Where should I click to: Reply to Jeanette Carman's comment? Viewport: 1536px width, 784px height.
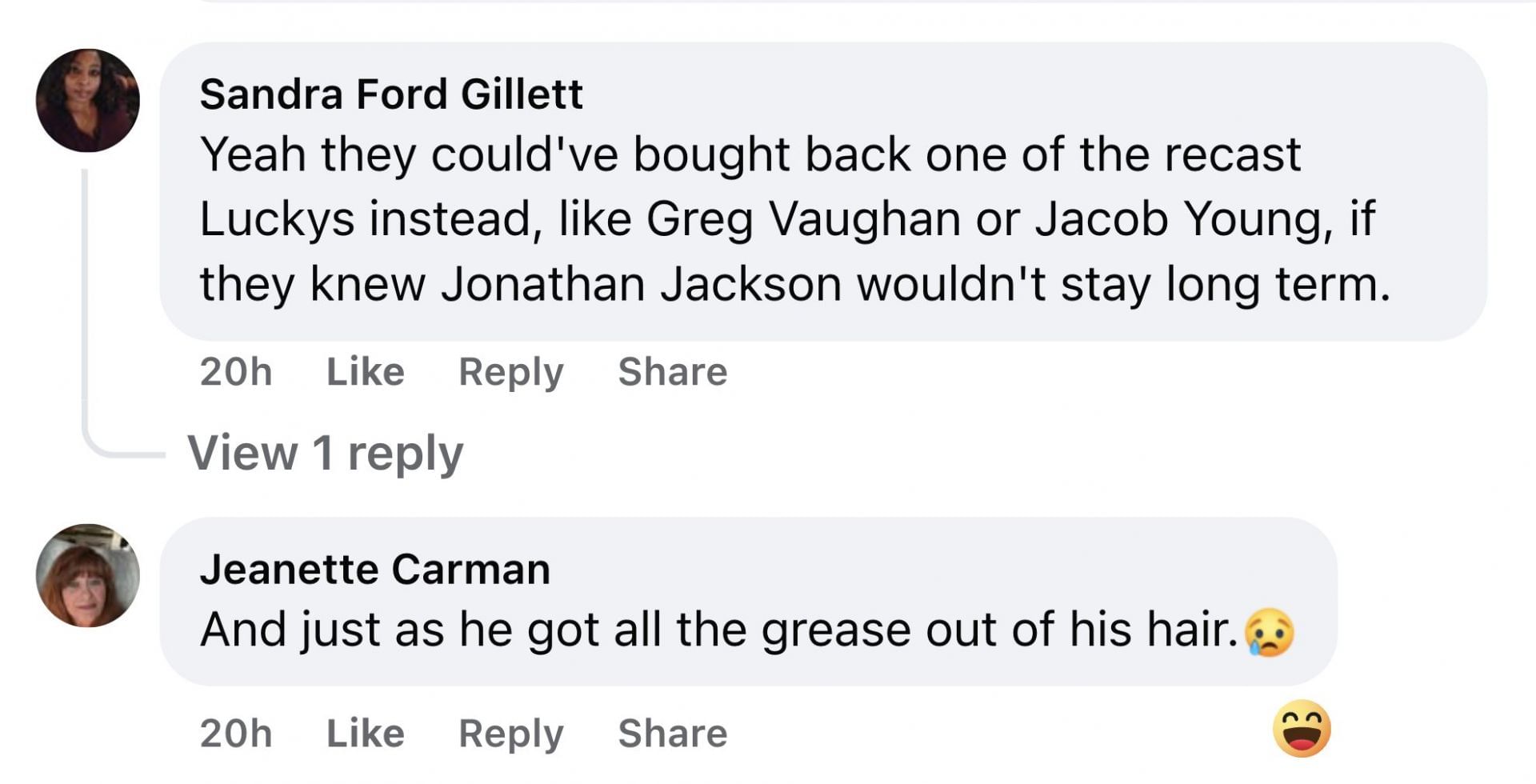(x=510, y=734)
